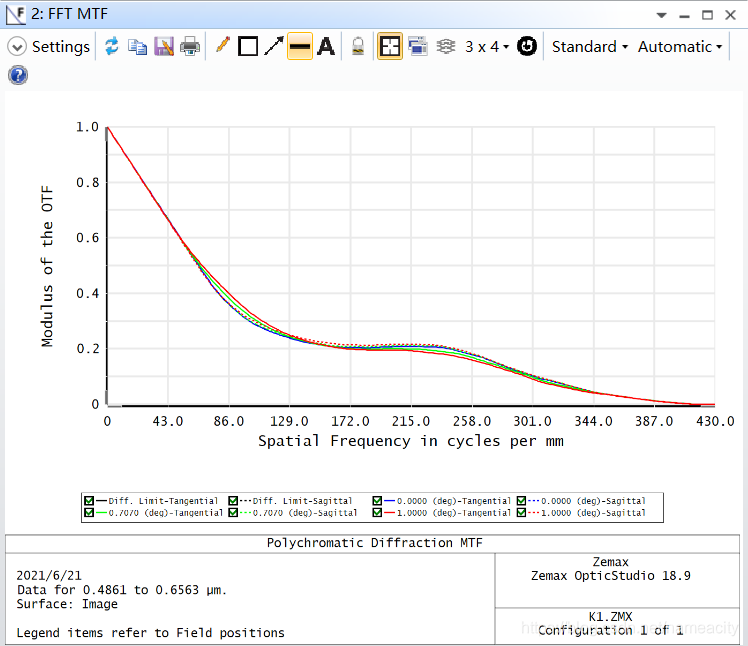Close the FFT MTF window
The image size is (748, 646).
point(730,15)
